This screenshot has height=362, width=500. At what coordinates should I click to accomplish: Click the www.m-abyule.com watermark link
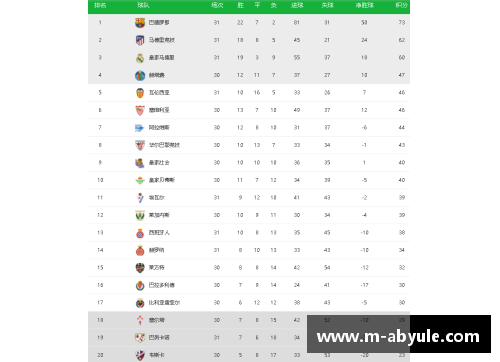398,337
